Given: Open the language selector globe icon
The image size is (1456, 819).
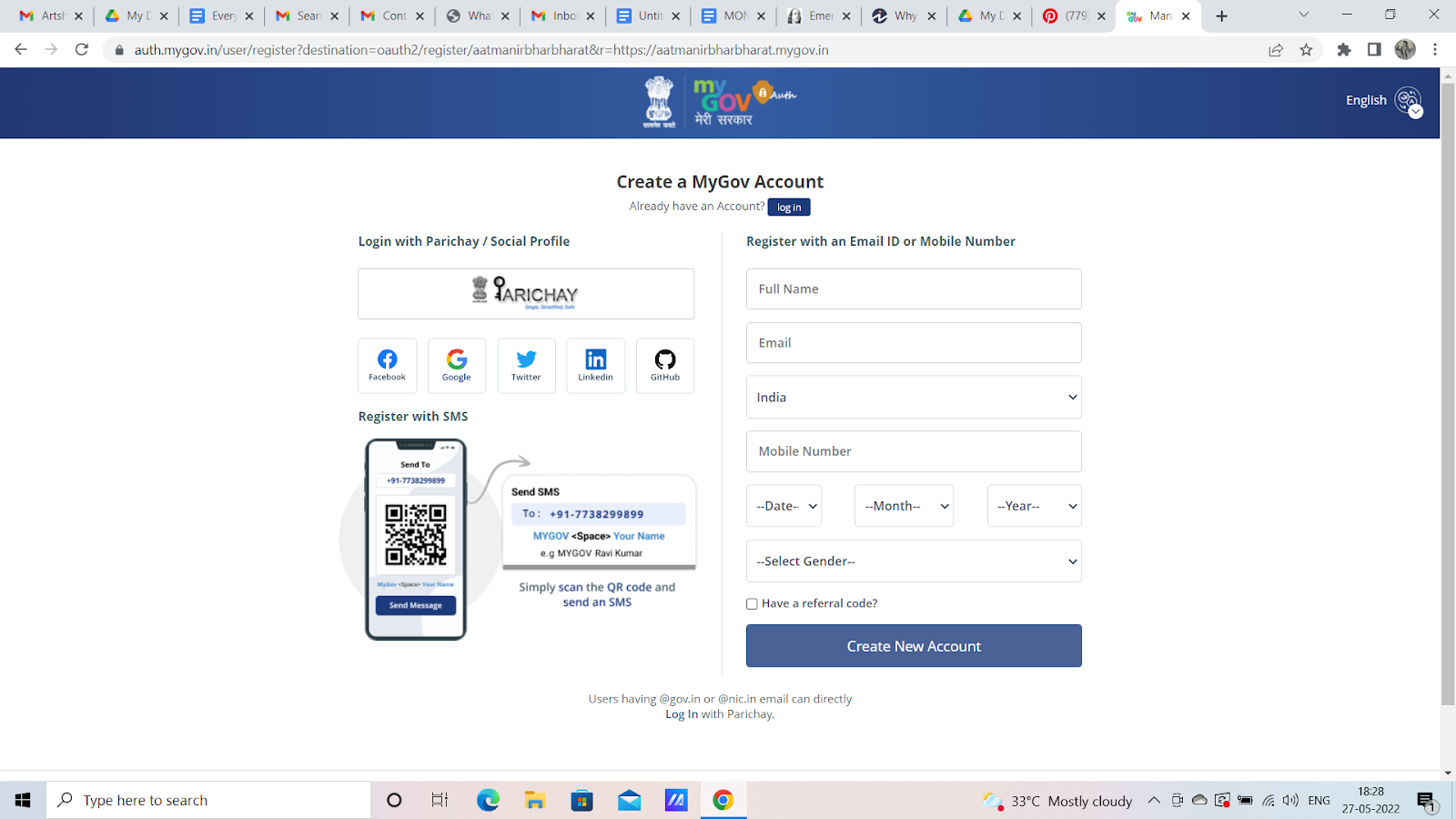Looking at the screenshot, I should pos(1408,100).
